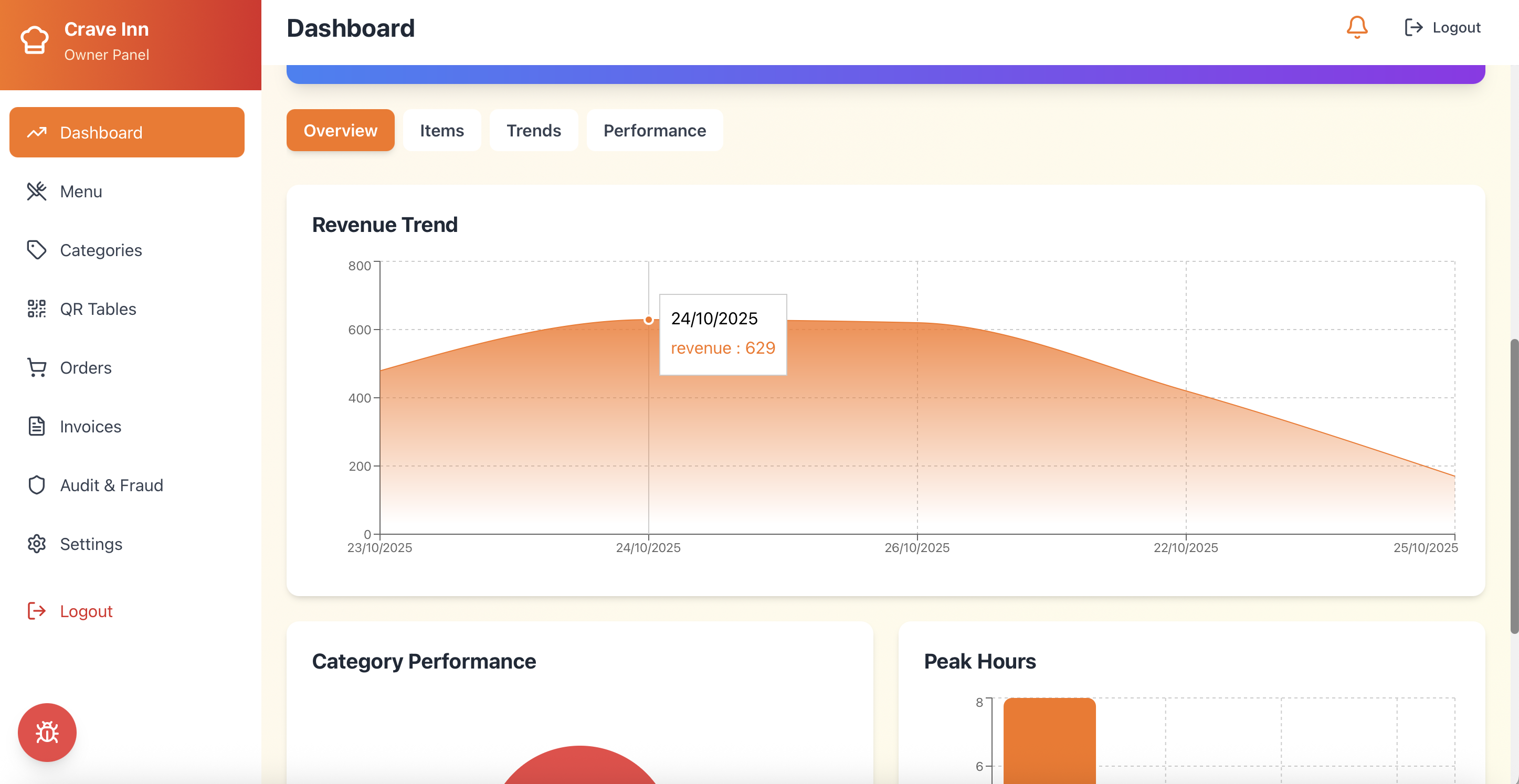Click the Menu utensils icon
1519x784 pixels.
click(x=37, y=191)
